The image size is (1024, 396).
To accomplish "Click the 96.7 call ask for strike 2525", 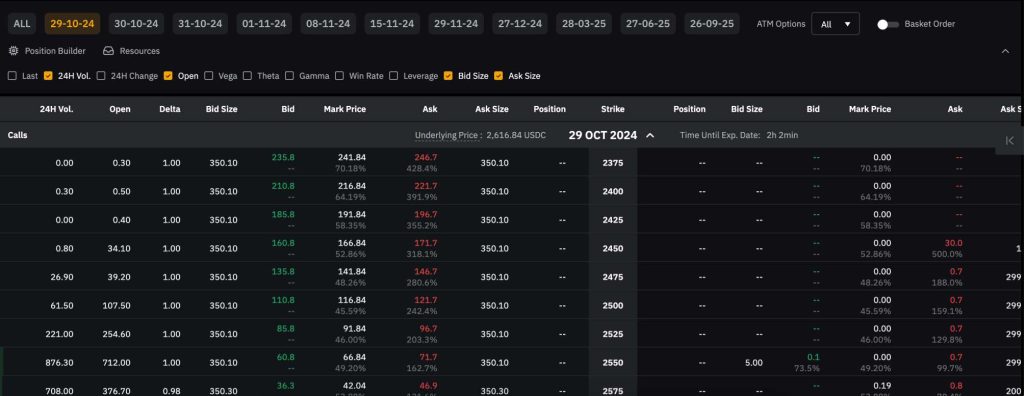I will pyautogui.click(x=428, y=329).
